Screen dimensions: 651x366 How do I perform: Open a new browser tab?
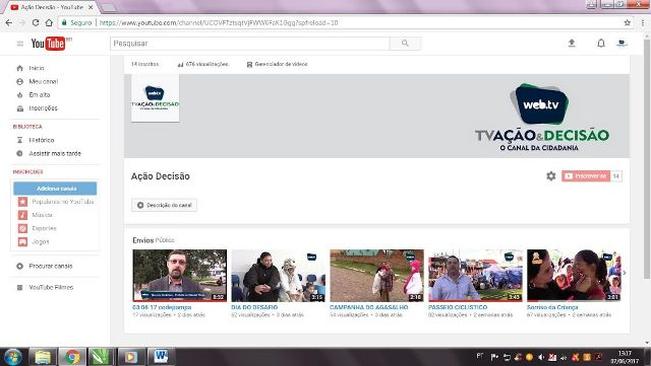coord(109,7)
